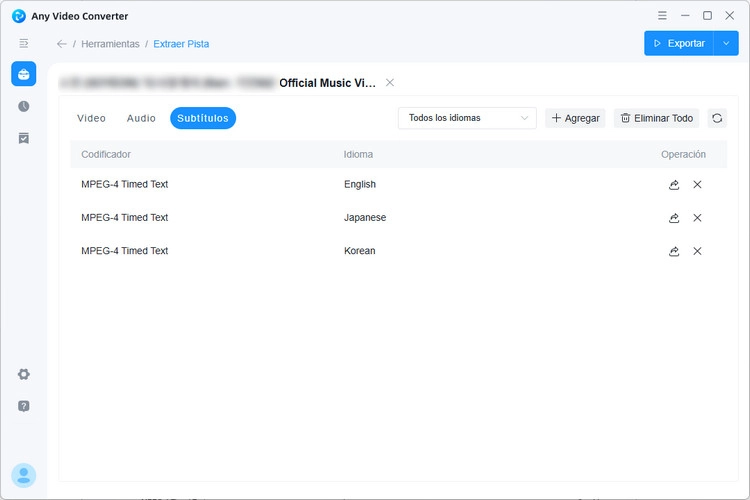
Task: Click the Herramientas breadcrumb
Action: [x=110, y=44]
